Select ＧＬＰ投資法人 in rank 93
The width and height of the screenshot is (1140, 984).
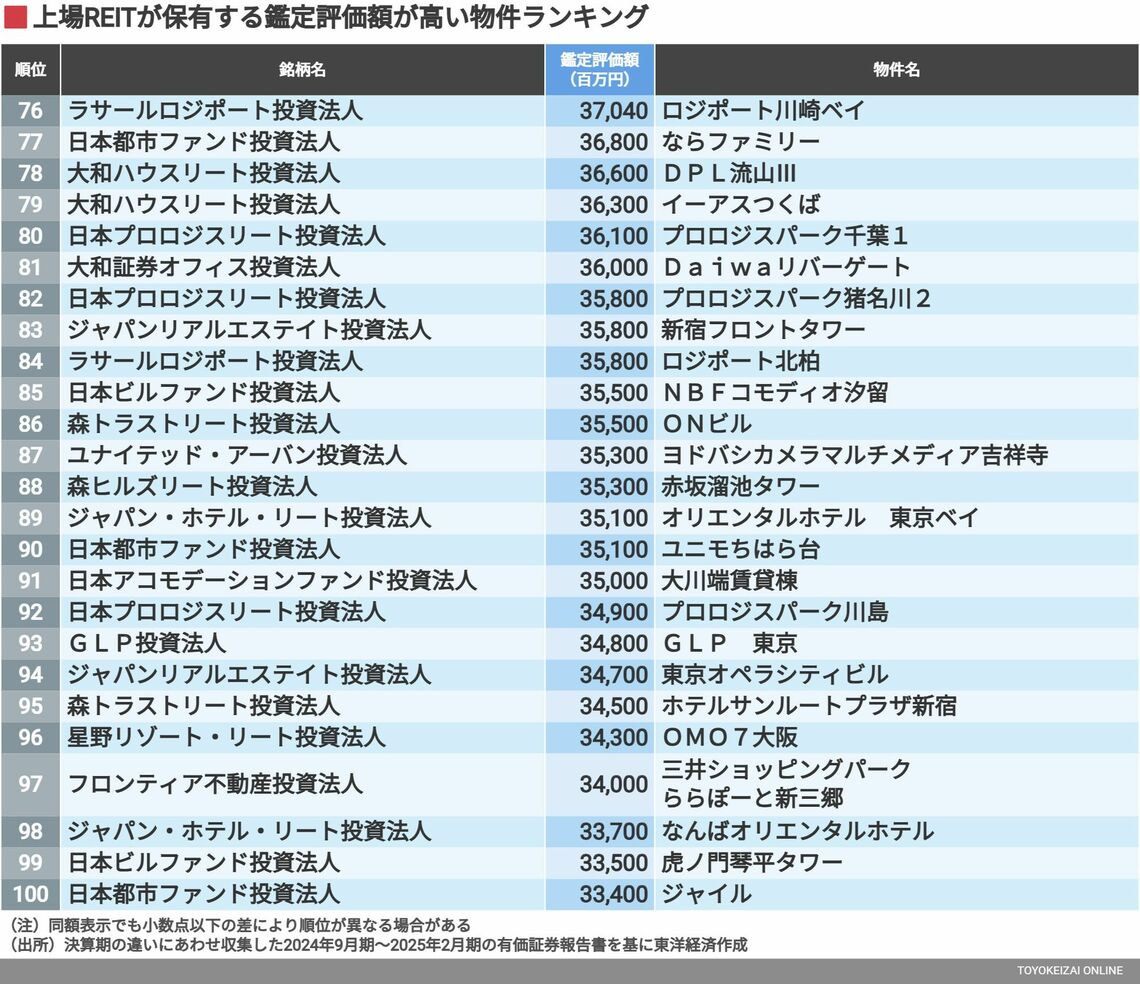pyautogui.click(x=147, y=643)
